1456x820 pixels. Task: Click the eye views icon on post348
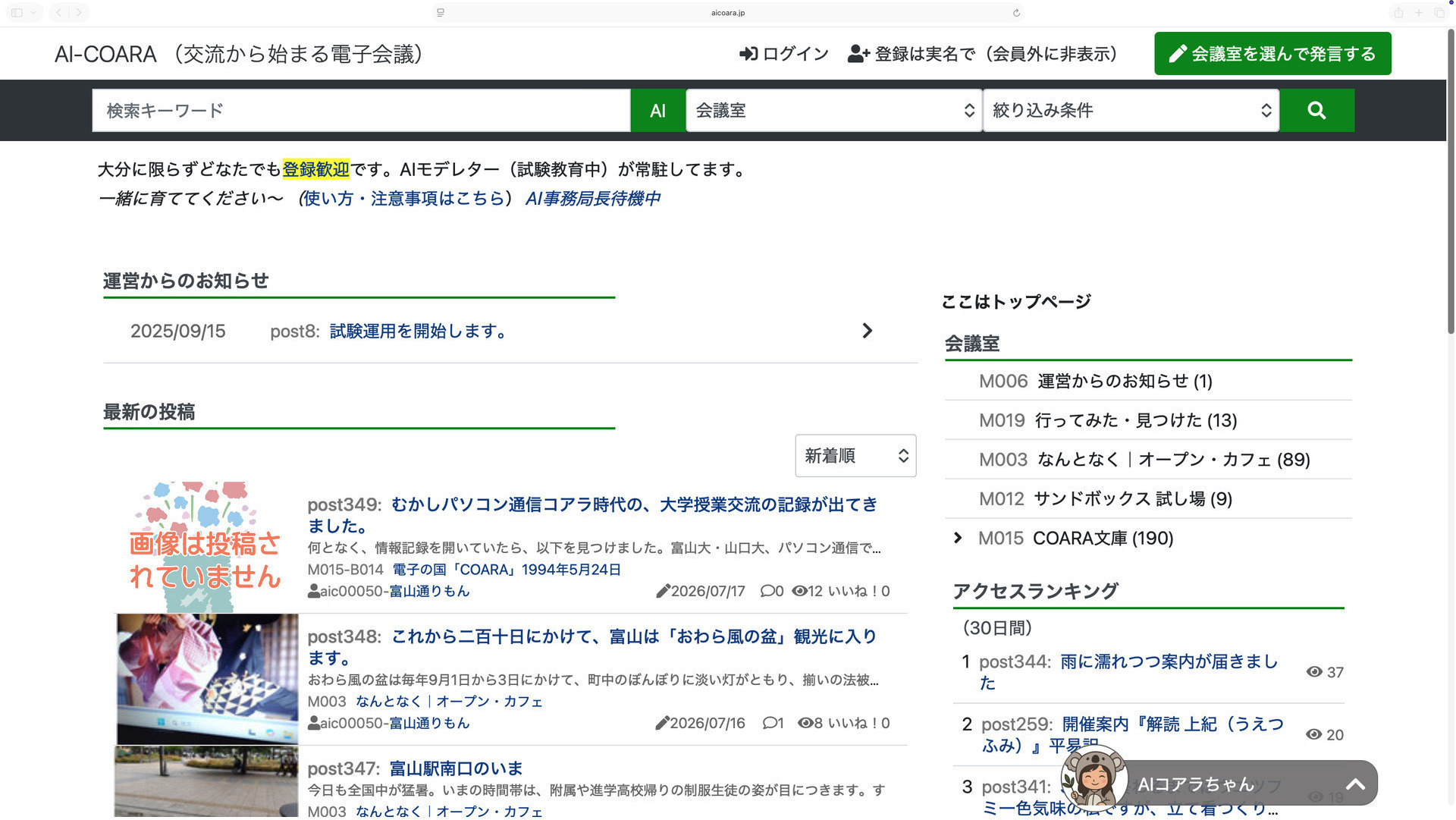pos(805,724)
